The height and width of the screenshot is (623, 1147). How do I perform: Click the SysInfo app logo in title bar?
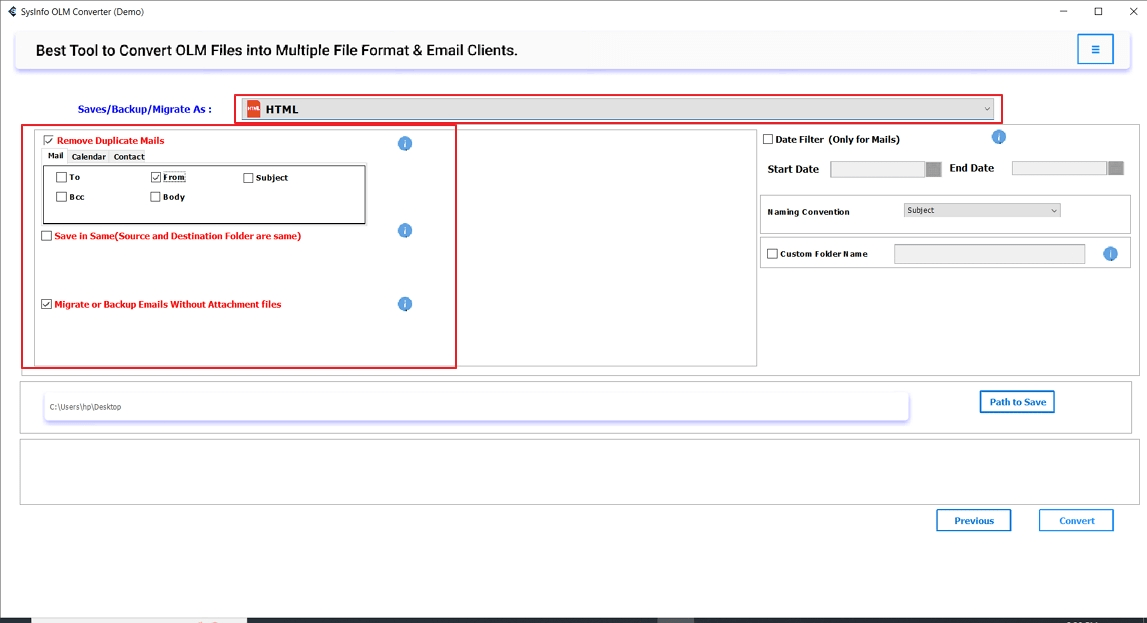tap(12, 12)
